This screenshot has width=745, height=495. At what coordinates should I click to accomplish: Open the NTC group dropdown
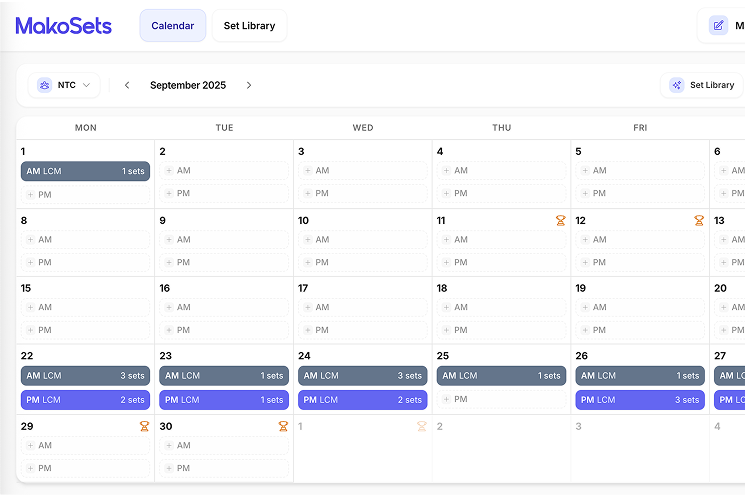tap(65, 86)
